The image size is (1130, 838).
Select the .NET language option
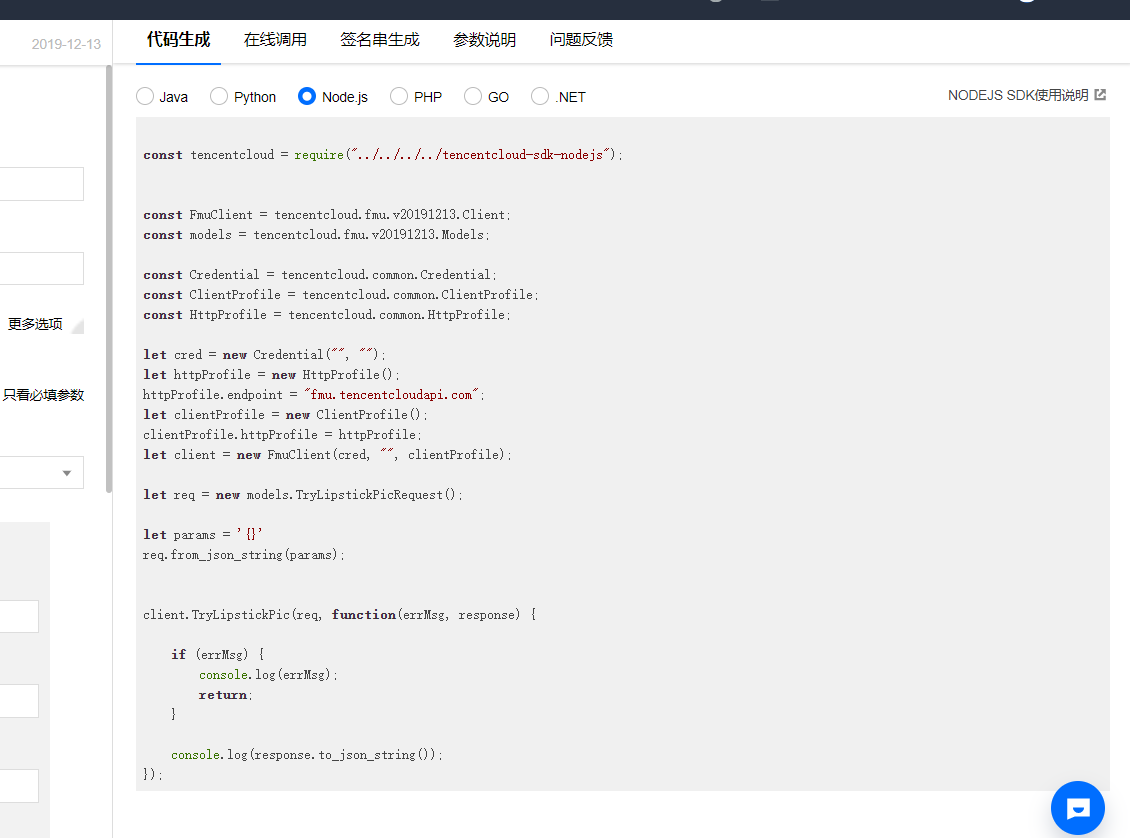[540, 97]
